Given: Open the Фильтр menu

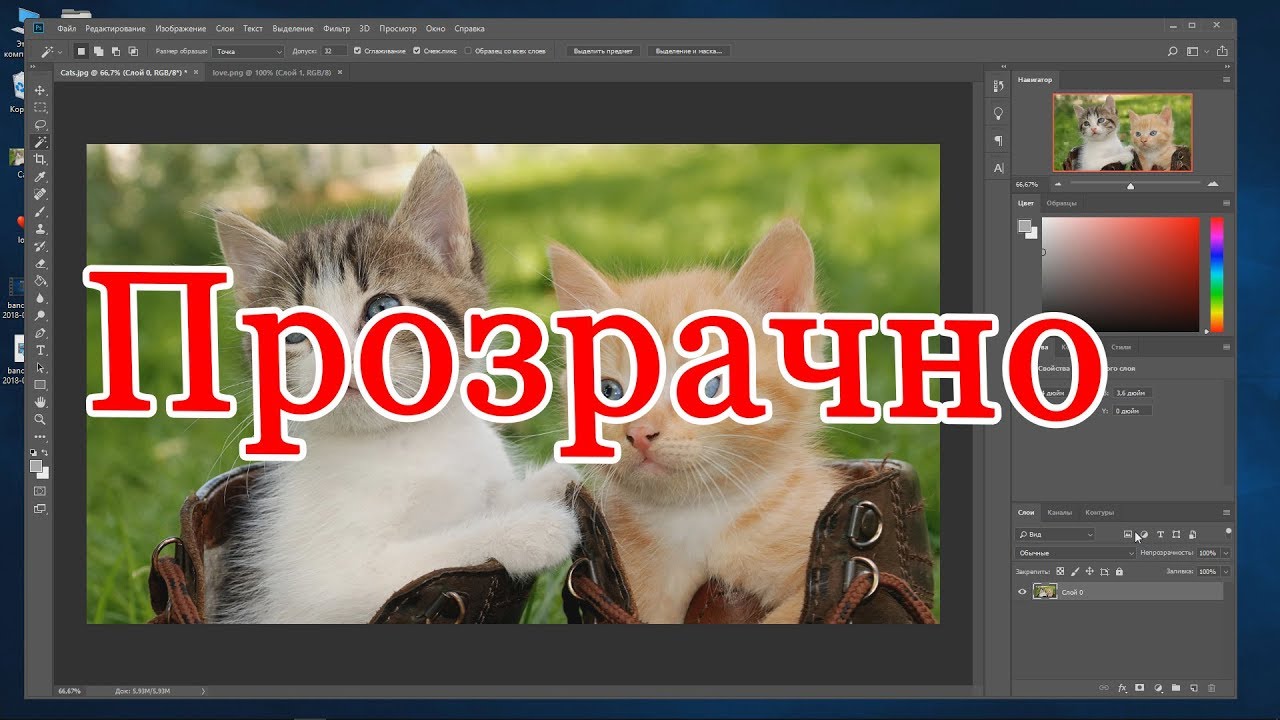Looking at the screenshot, I should coord(336,29).
